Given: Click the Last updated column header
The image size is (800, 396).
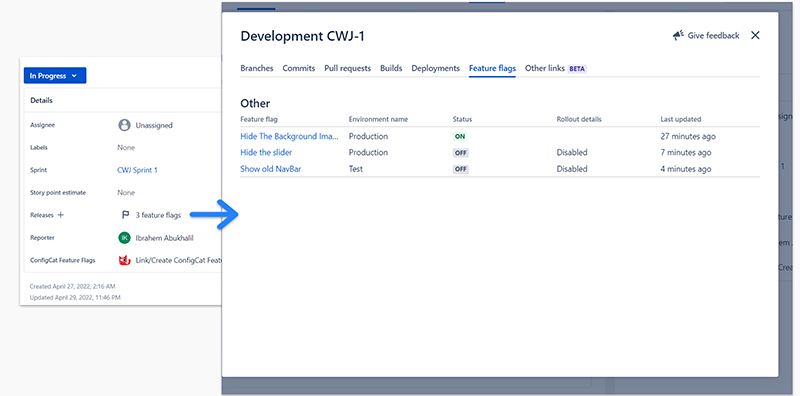Looking at the screenshot, I should (681, 119).
